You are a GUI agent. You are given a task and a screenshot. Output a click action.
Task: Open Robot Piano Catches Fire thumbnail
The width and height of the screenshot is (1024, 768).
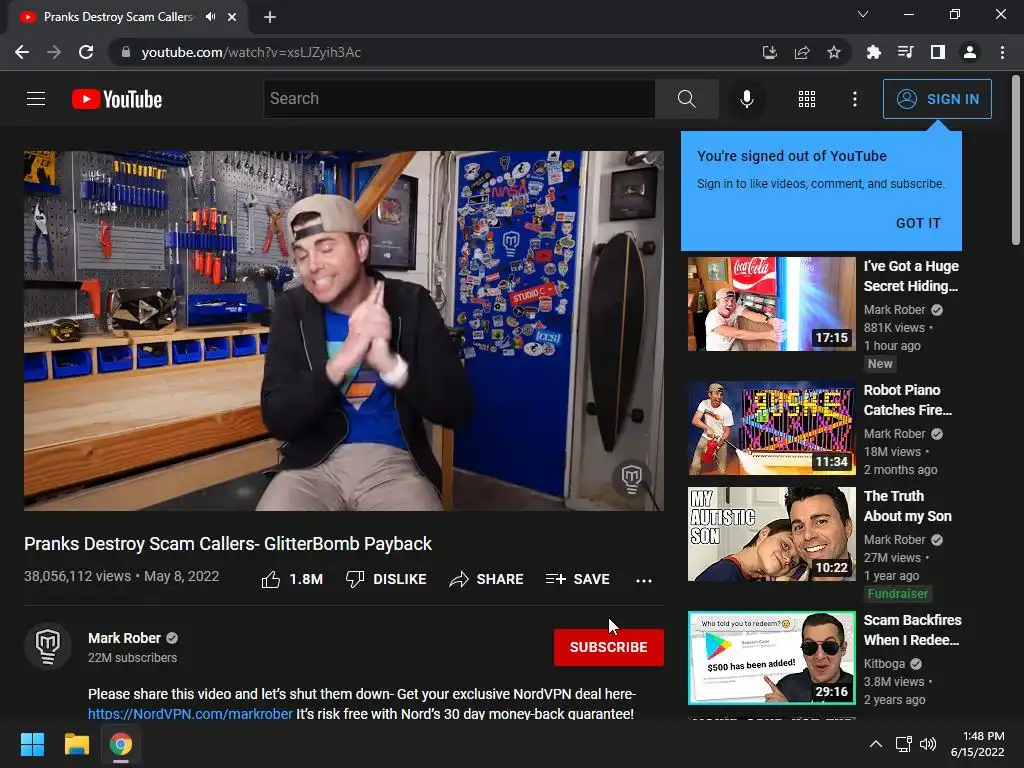[771, 428]
